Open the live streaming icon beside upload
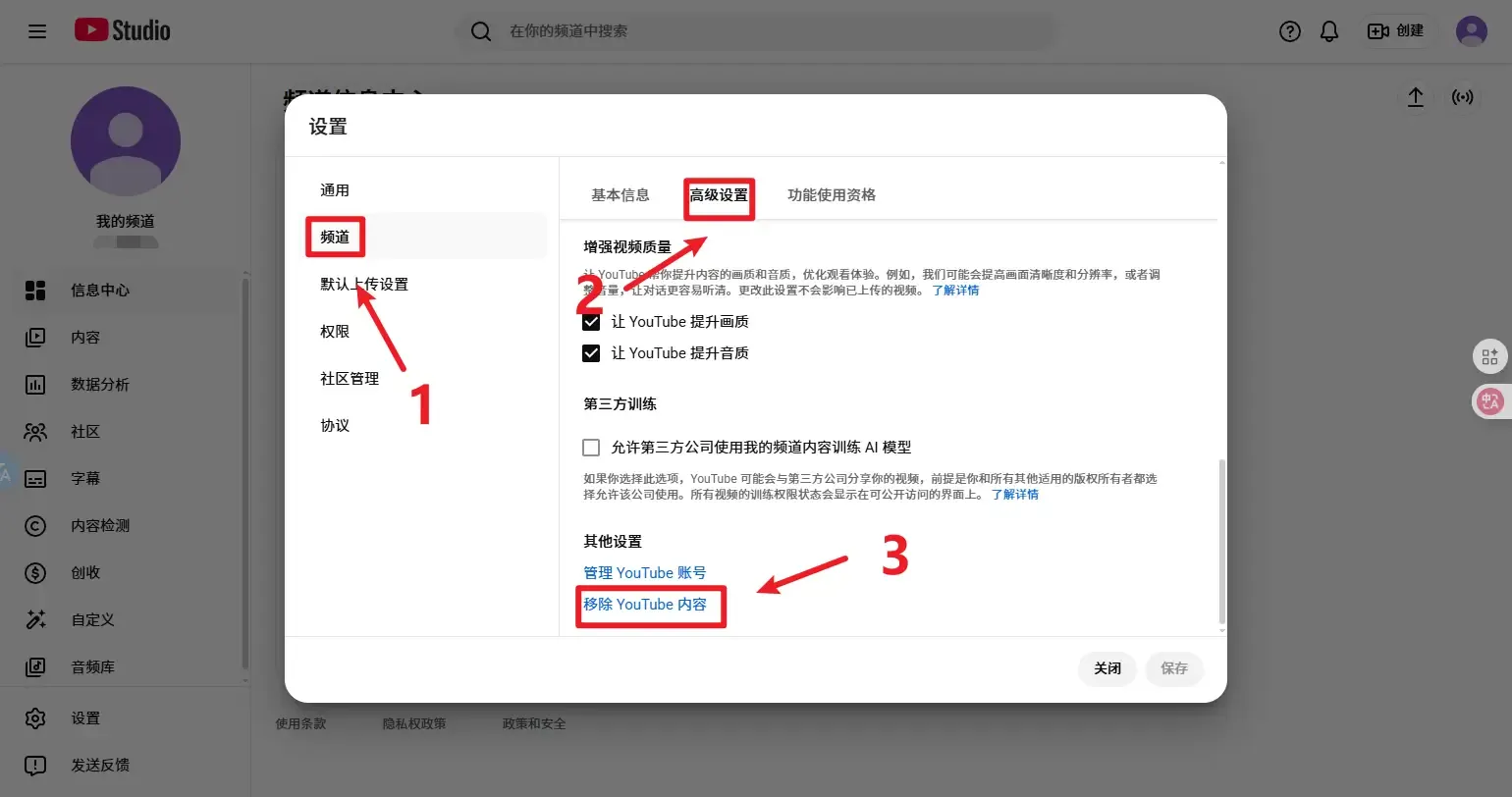 1463,97
